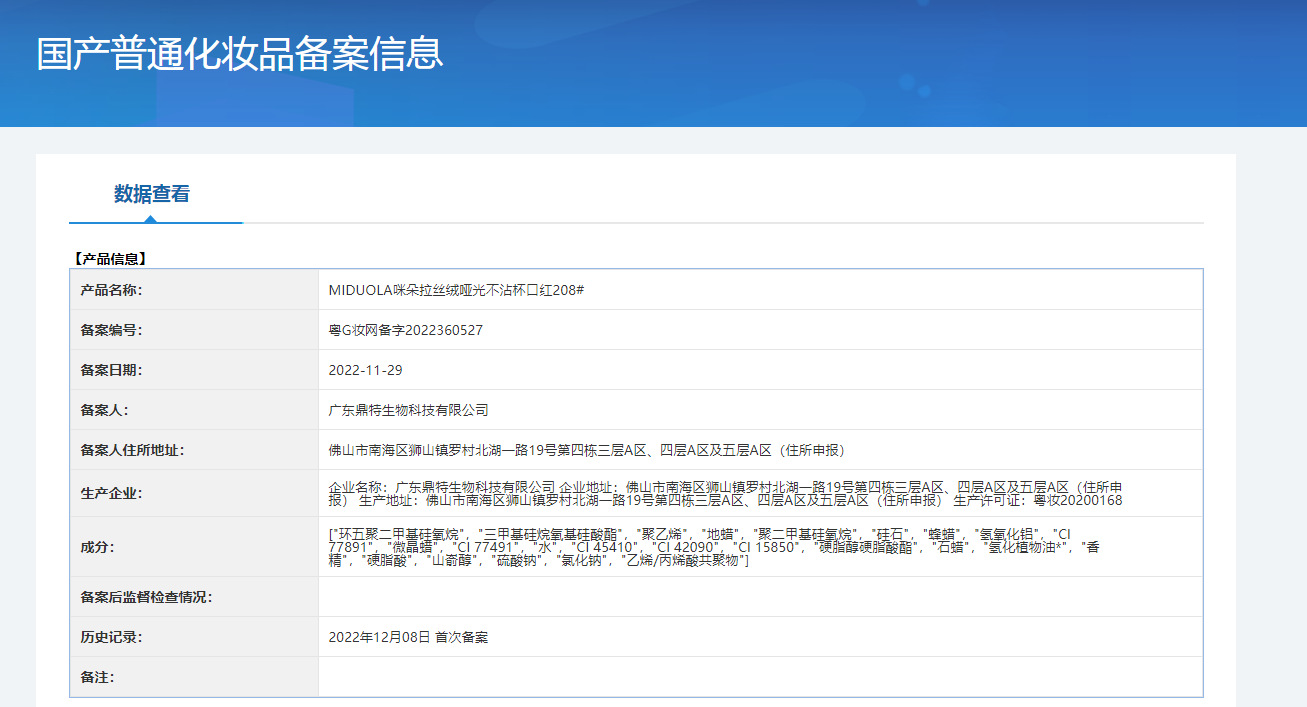This screenshot has height=707, width=1307.
Task: Click history record 2022年12月08日 首次备案
Action: pos(408,637)
